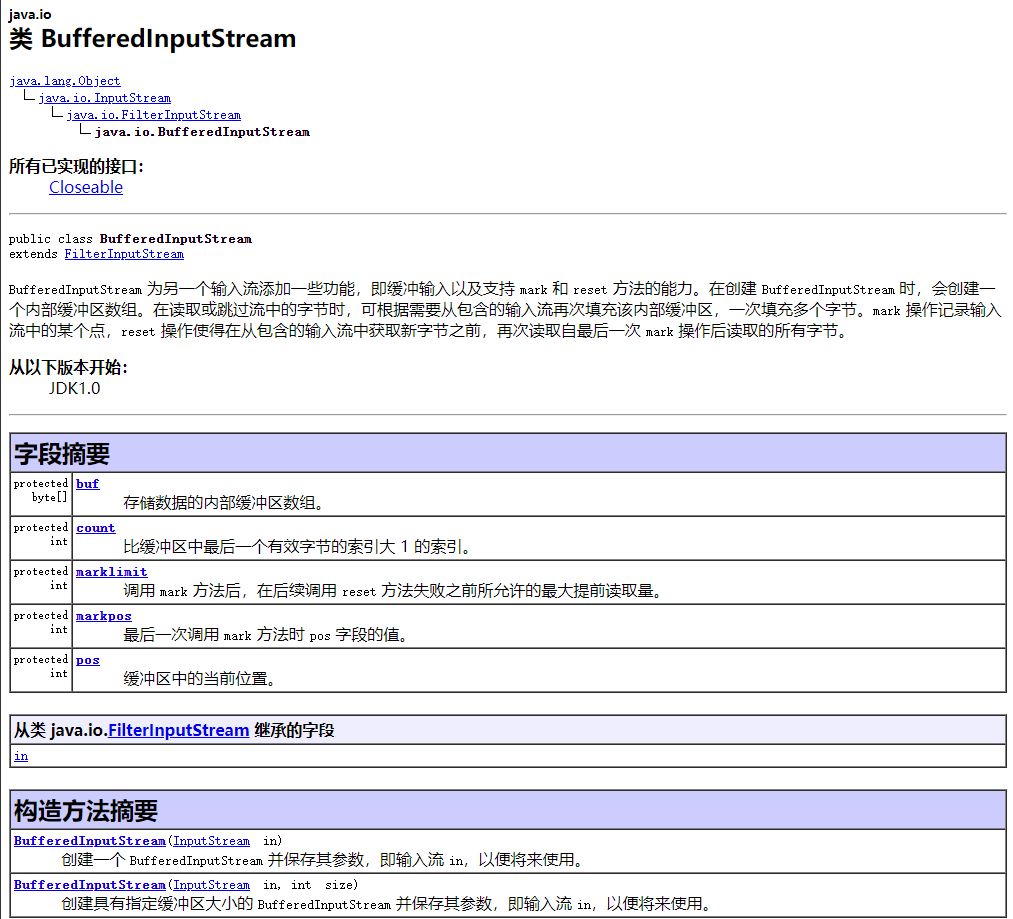This screenshot has width=1013, height=919.
Task: Click the count field description text
Action: 297,547
